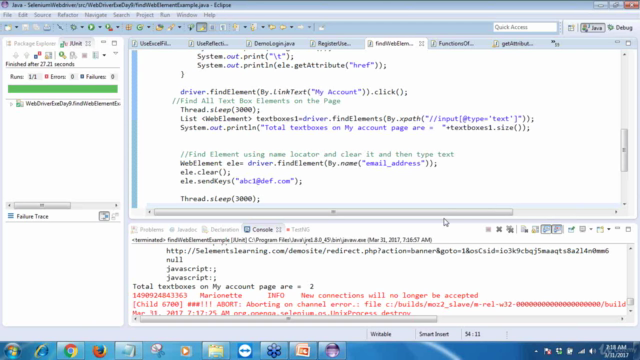Focus the Quick Access search field
This screenshot has width=640, height=360.
pyautogui.click(x=524, y=27)
